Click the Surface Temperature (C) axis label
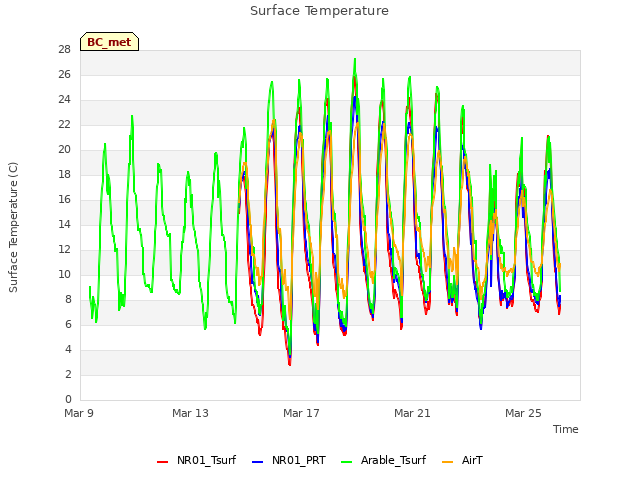The image size is (640, 480). pyautogui.click(x=13, y=227)
